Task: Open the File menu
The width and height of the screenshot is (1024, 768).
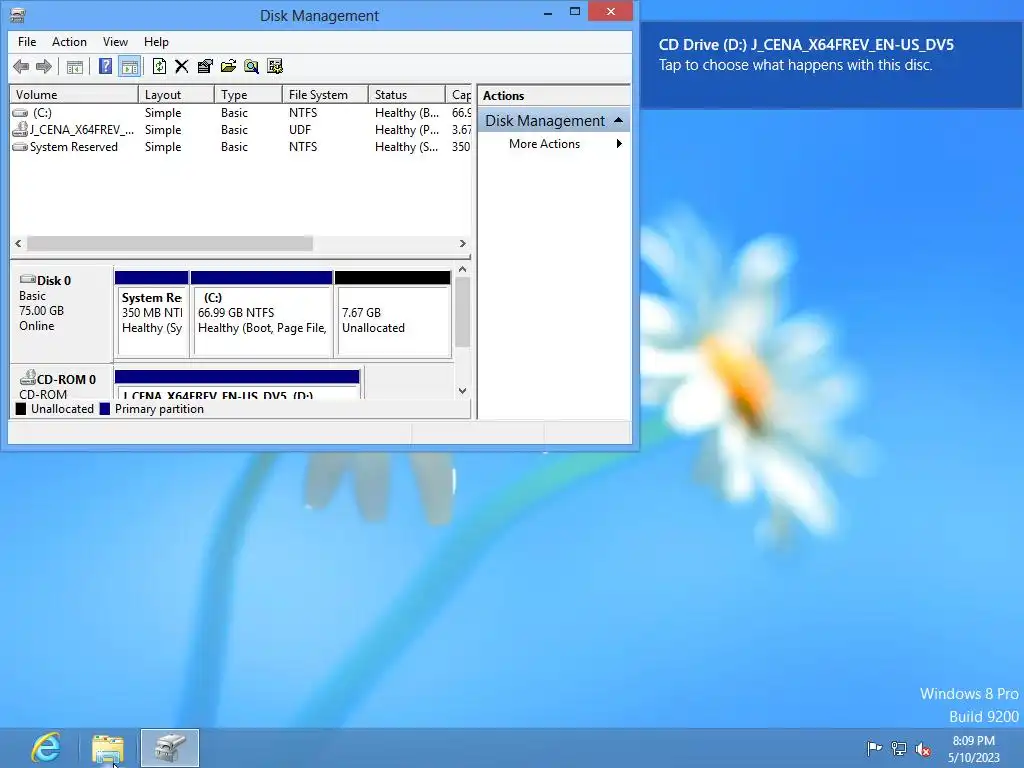Action: (27, 42)
